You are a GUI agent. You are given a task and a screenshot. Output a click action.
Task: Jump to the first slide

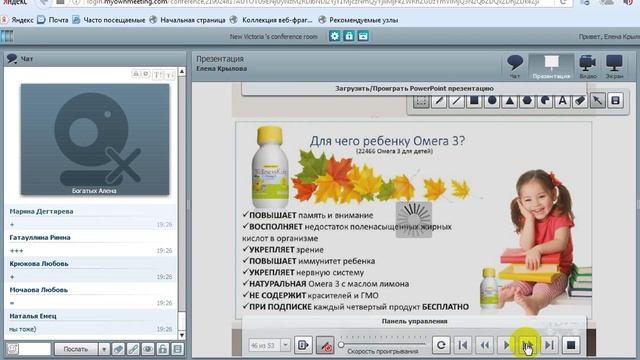click(x=463, y=345)
